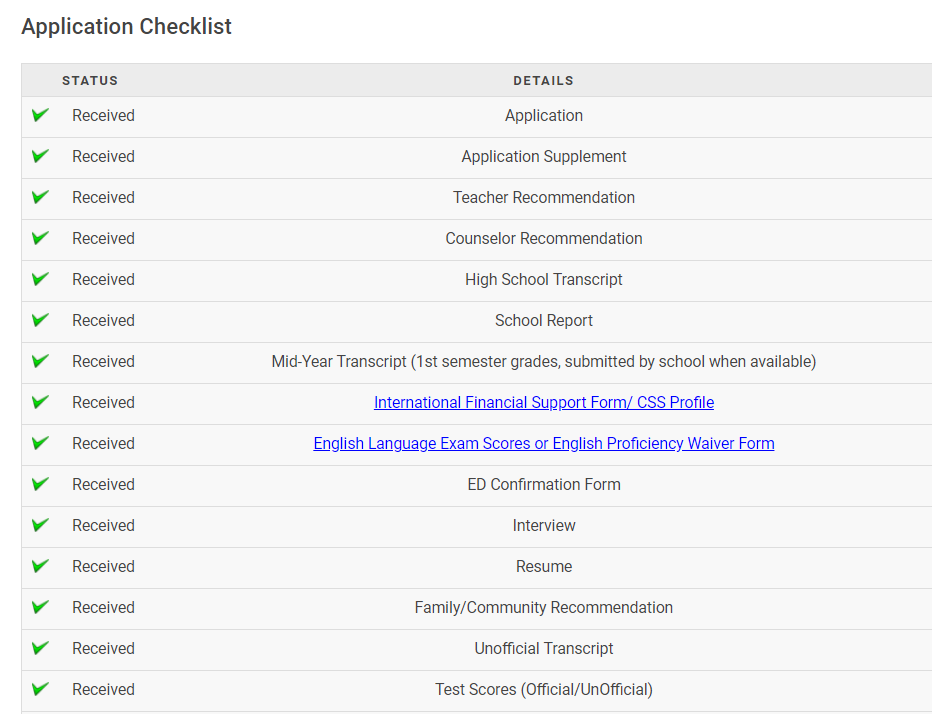
Task: Click the ED Confirmation Form checkmark icon
Action: [40, 484]
